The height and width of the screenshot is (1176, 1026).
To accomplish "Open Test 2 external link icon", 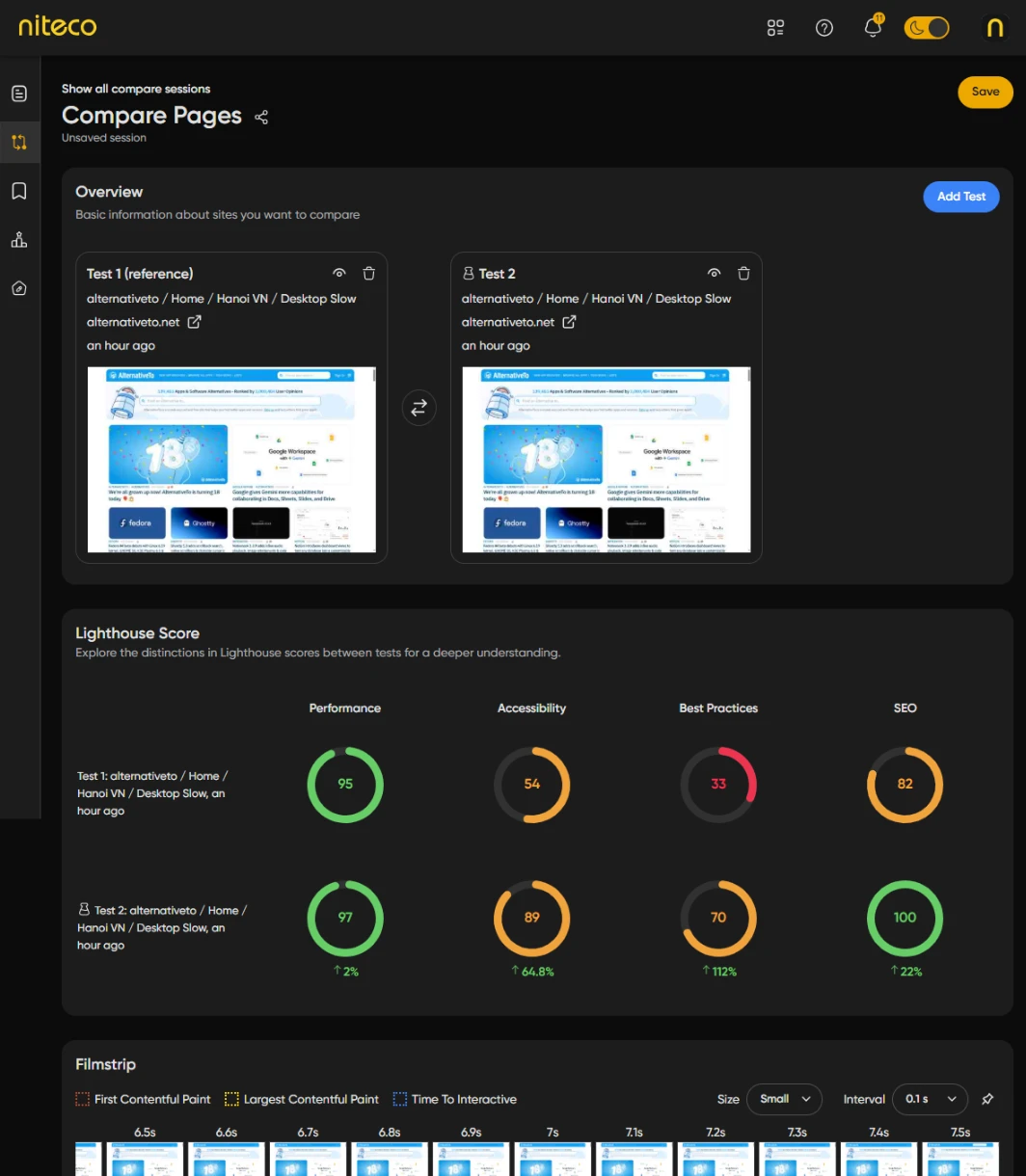I will [x=569, y=322].
